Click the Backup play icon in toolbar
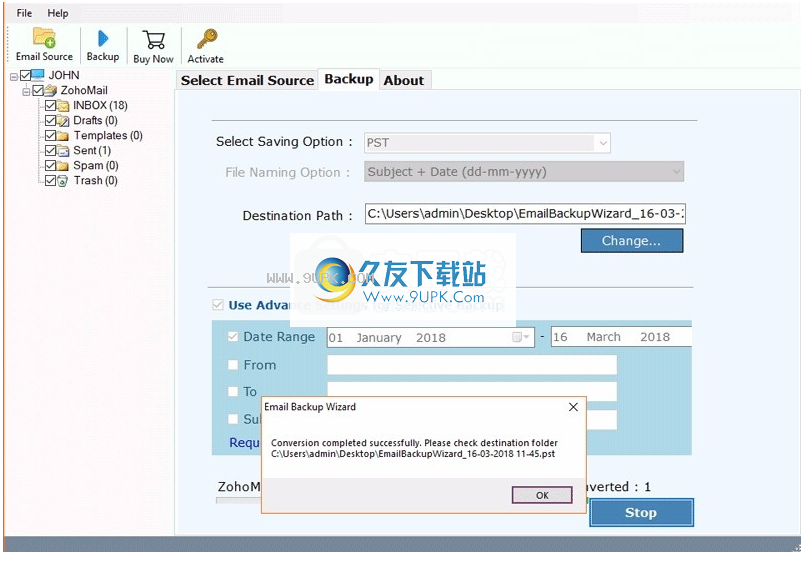 click(x=103, y=39)
